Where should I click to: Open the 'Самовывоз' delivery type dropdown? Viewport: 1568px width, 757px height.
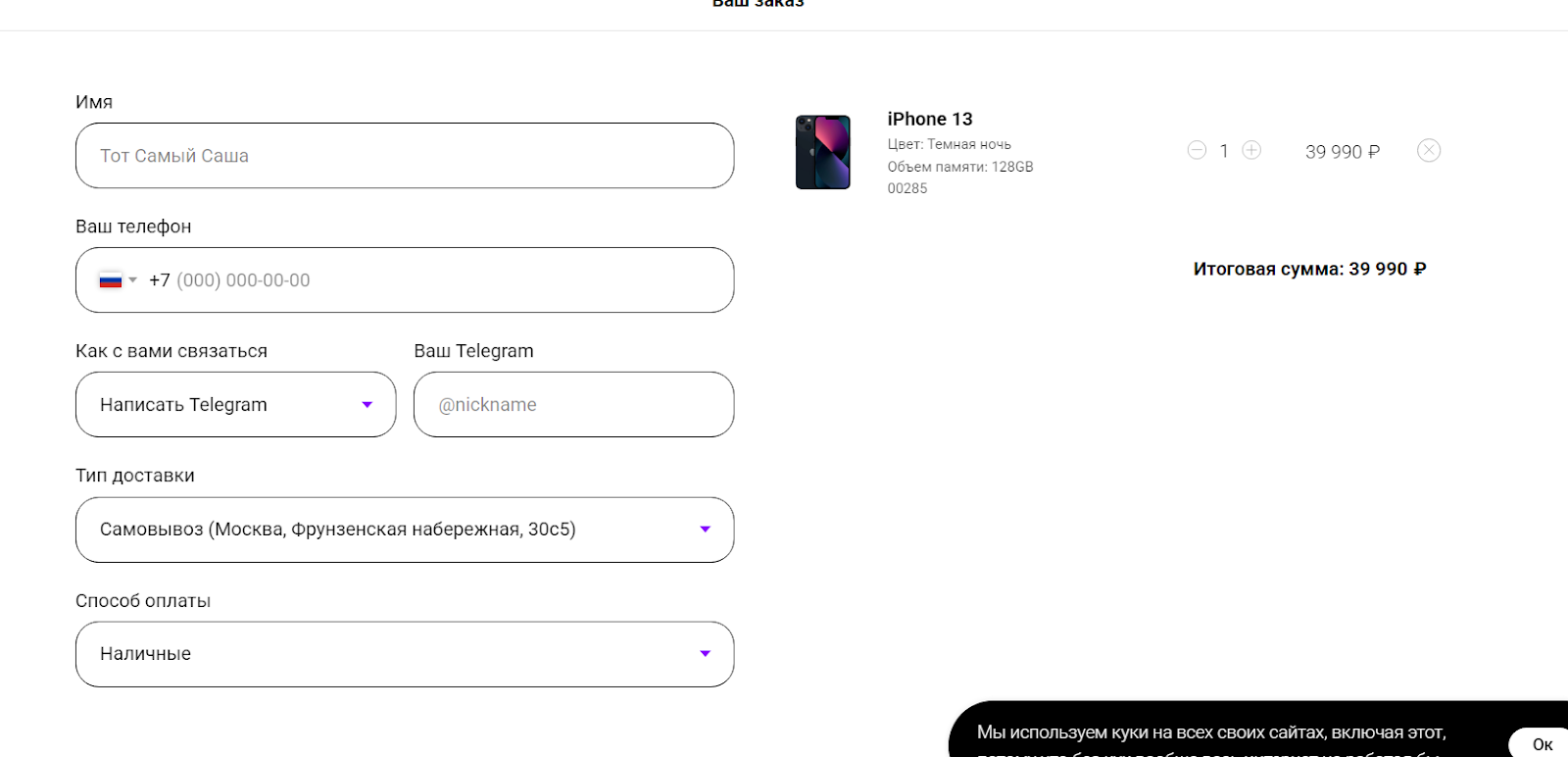click(x=404, y=530)
